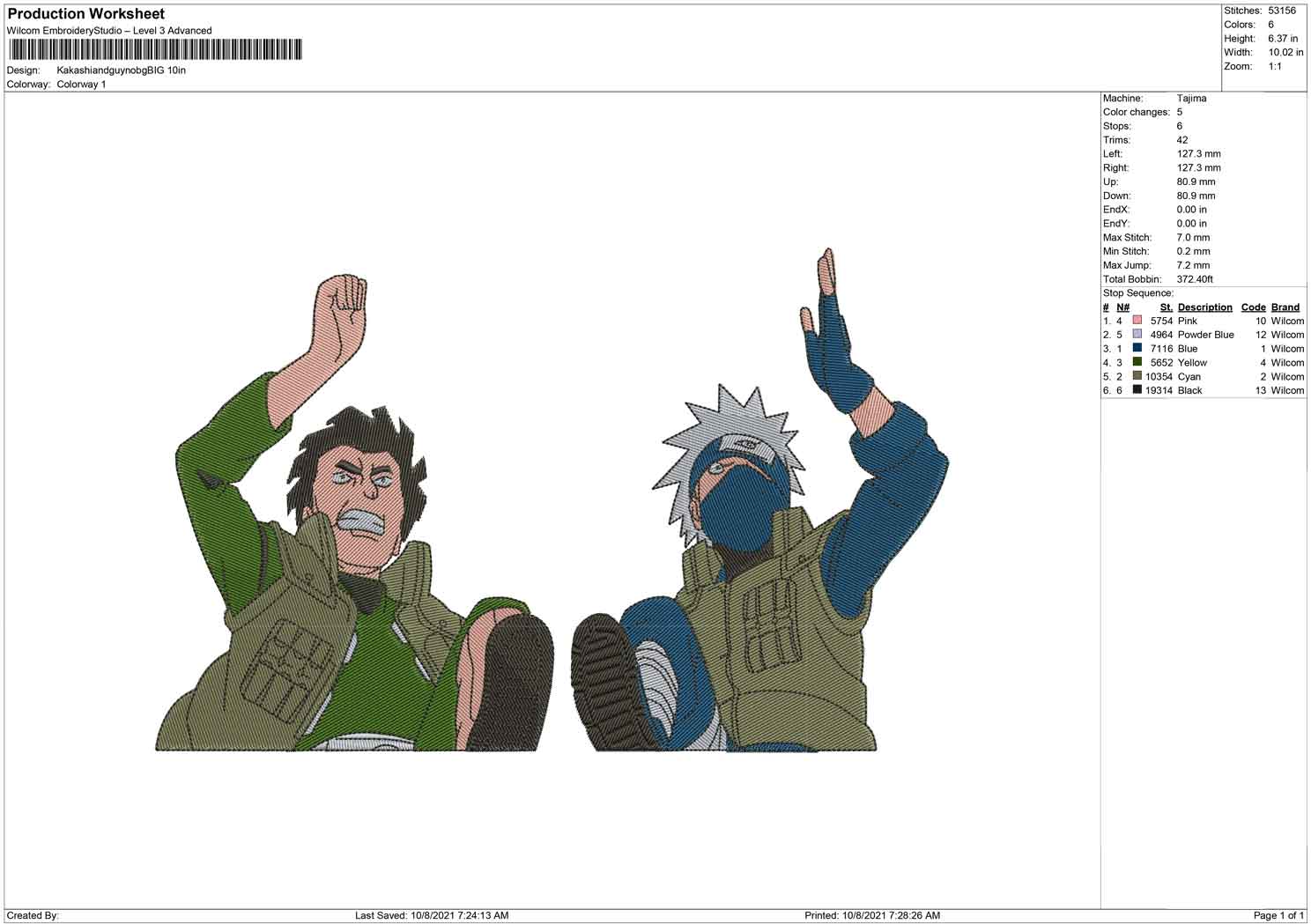This screenshot has height=924, width=1311.
Task: Click the Stitches value "53156"
Action: point(1282,11)
